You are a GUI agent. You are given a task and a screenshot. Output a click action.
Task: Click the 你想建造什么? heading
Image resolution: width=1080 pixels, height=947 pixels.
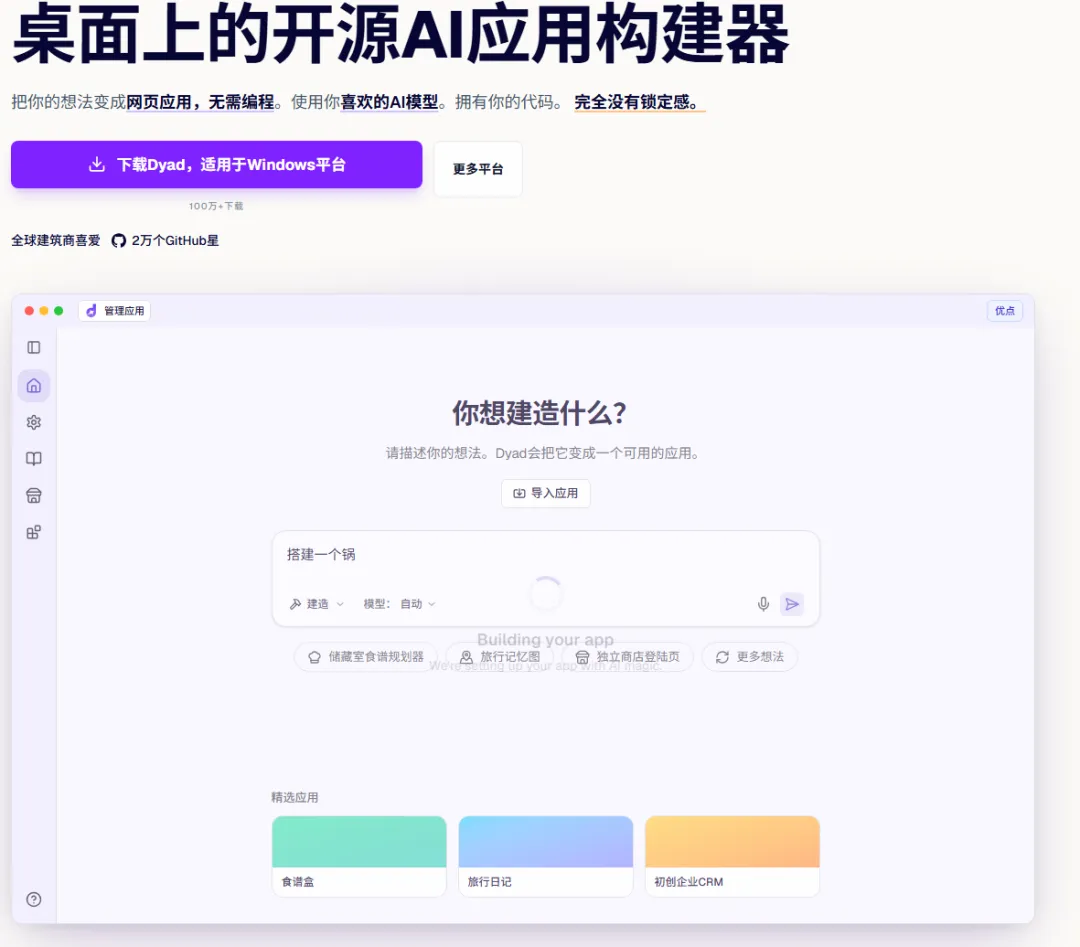[x=539, y=413]
